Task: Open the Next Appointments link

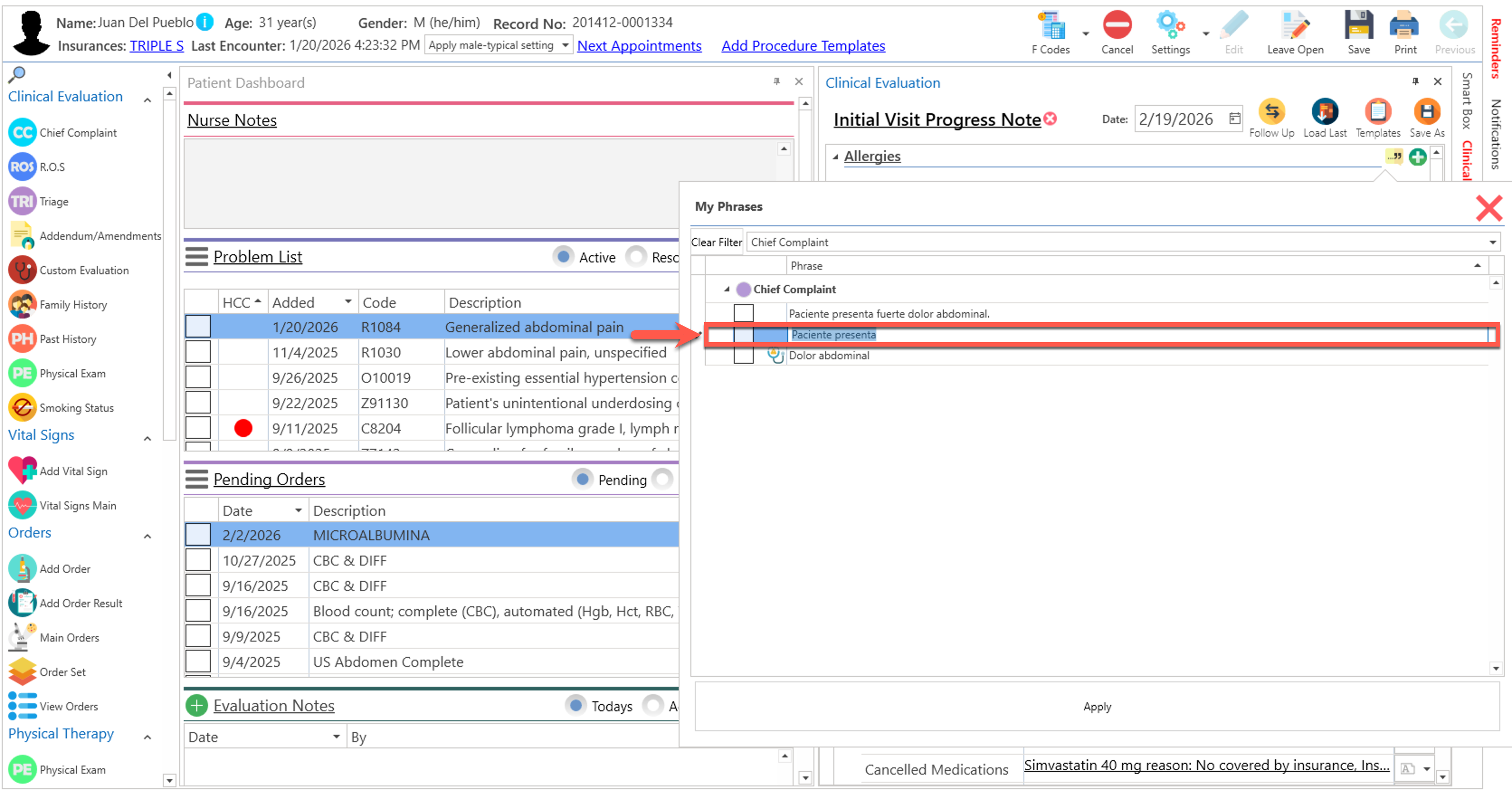Action: (639, 46)
